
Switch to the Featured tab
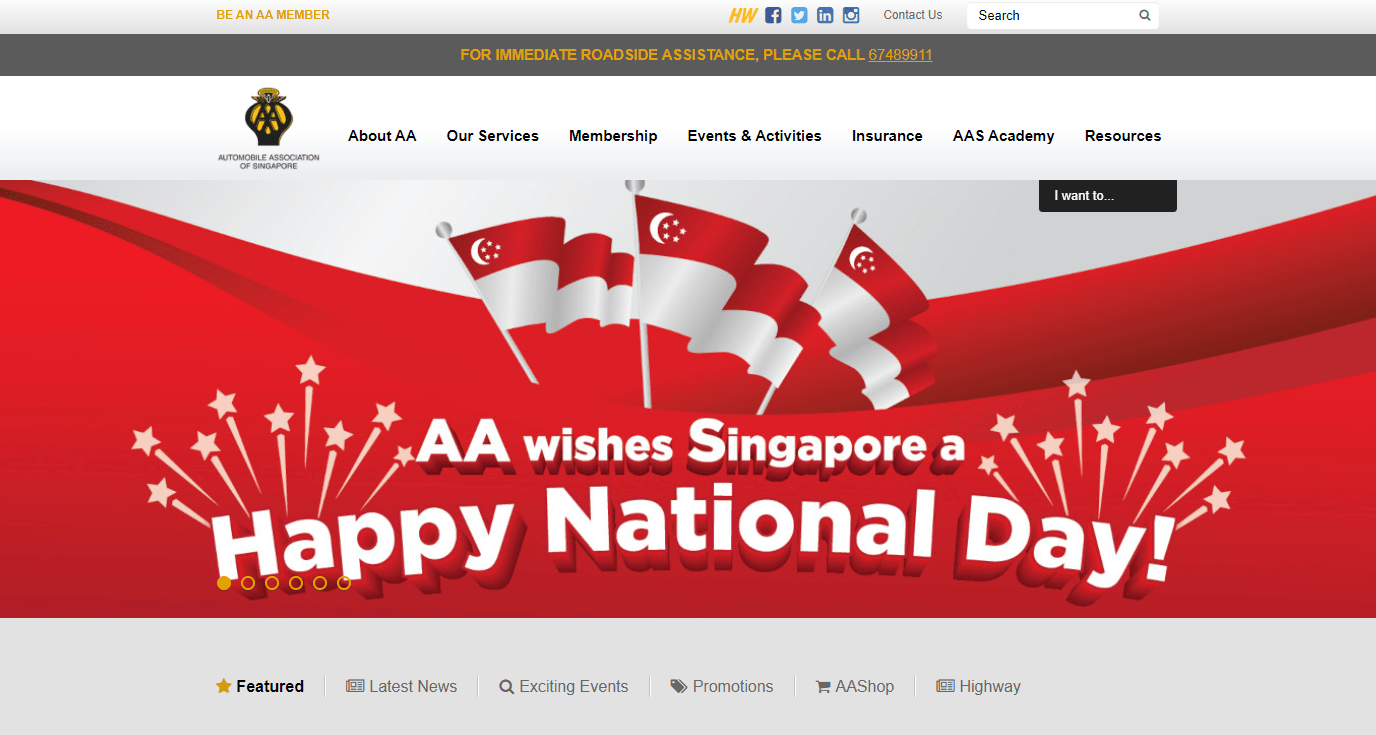pyautogui.click(x=260, y=687)
